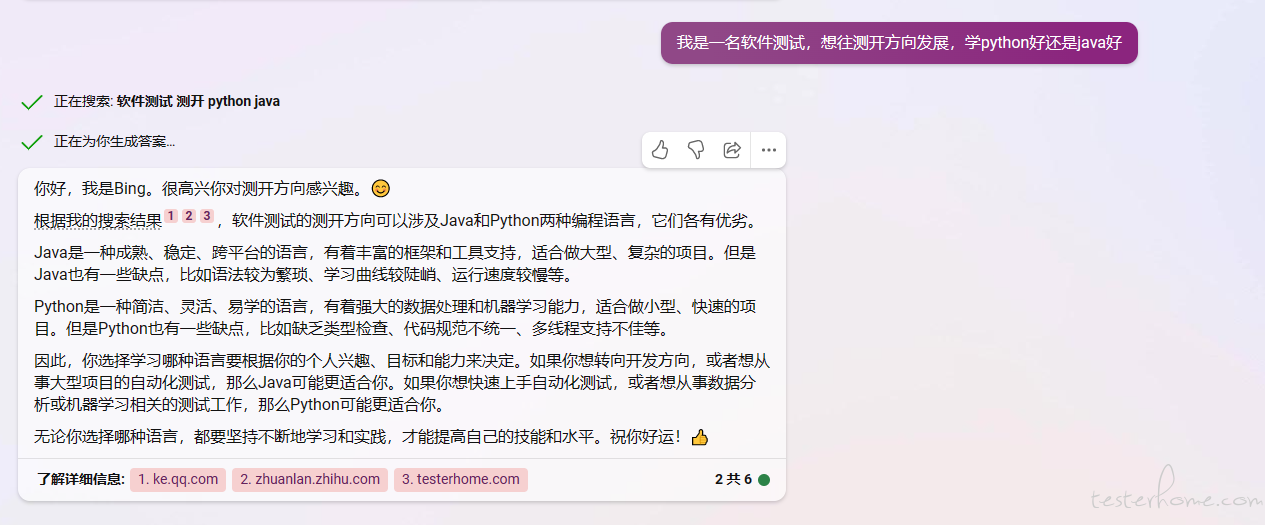Click the thumbs down dislike icon
This screenshot has width=1265, height=525.
(x=696, y=150)
